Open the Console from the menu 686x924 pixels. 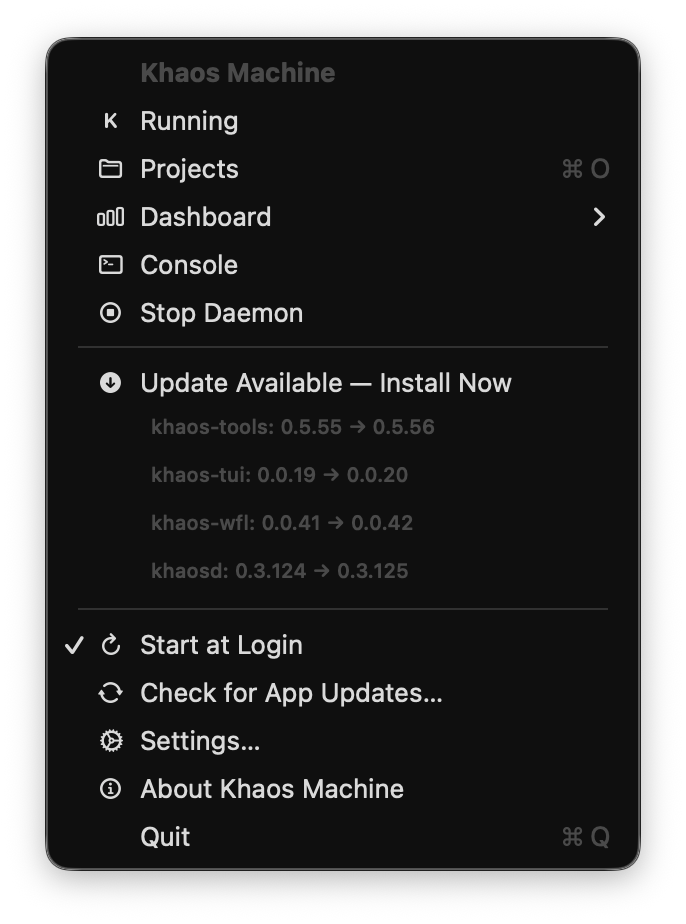188,264
